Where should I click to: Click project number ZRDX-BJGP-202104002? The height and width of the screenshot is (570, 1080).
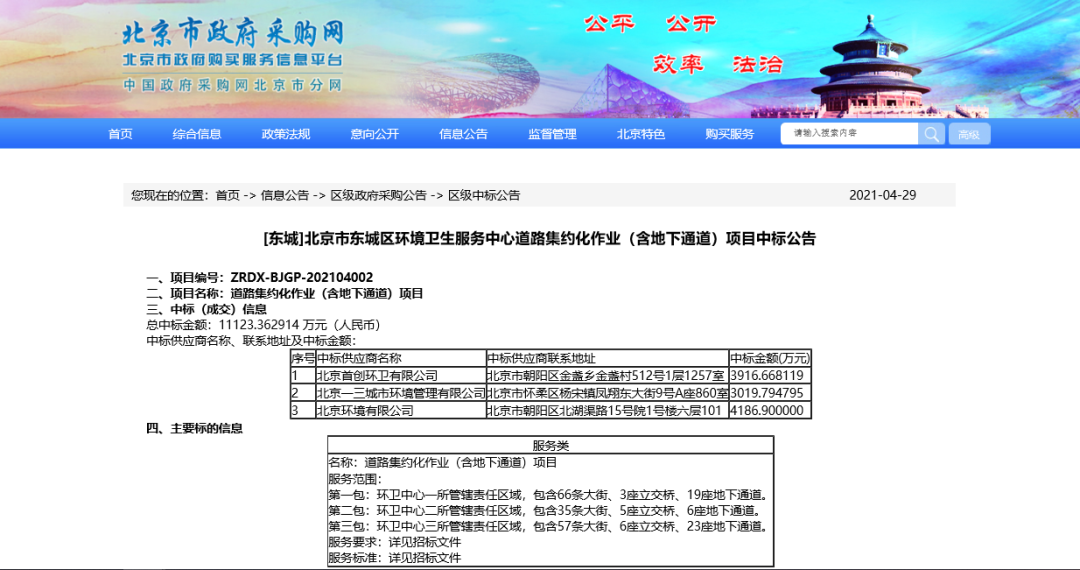tap(302, 277)
